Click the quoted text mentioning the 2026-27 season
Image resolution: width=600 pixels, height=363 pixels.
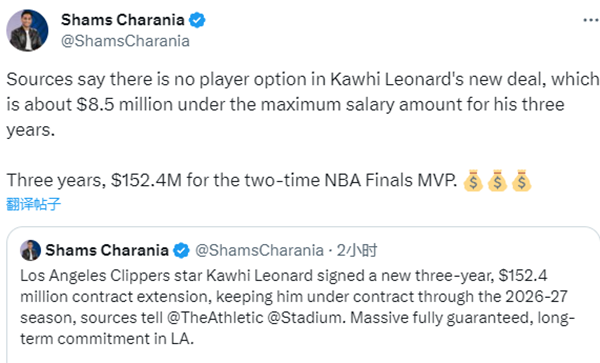[297, 307]
